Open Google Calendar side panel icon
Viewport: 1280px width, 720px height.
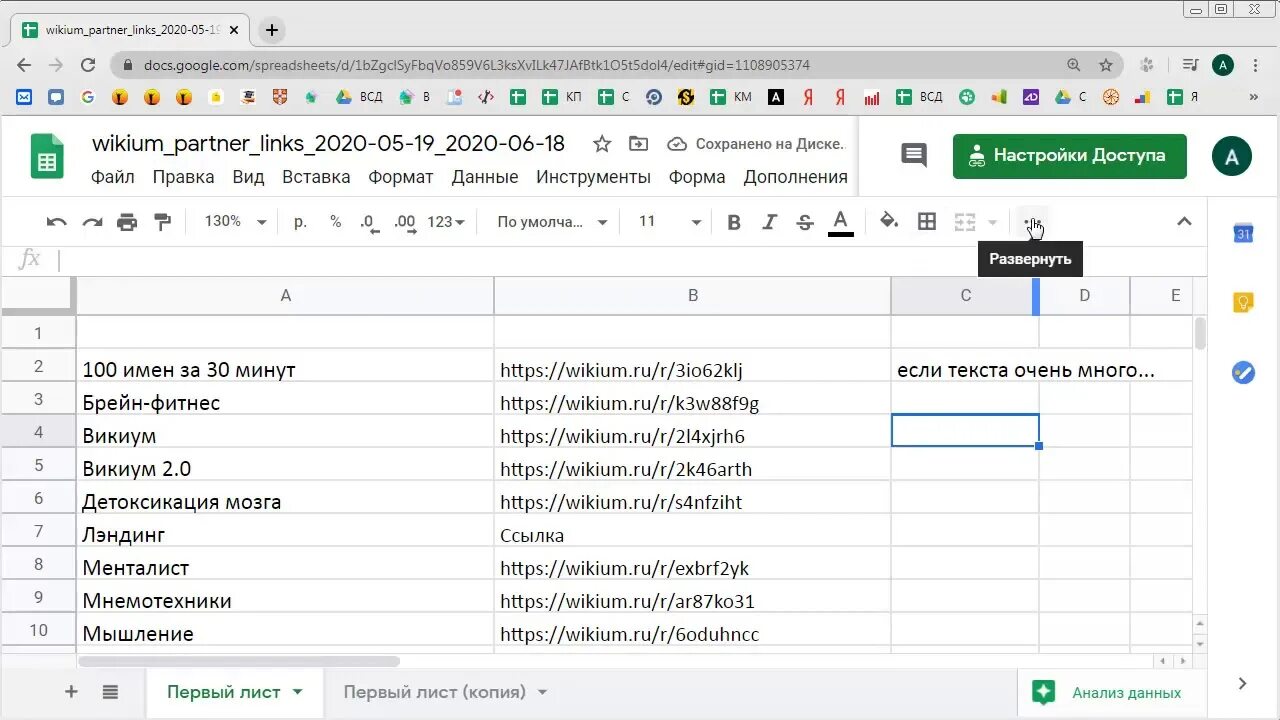[x=1243, y=233]
